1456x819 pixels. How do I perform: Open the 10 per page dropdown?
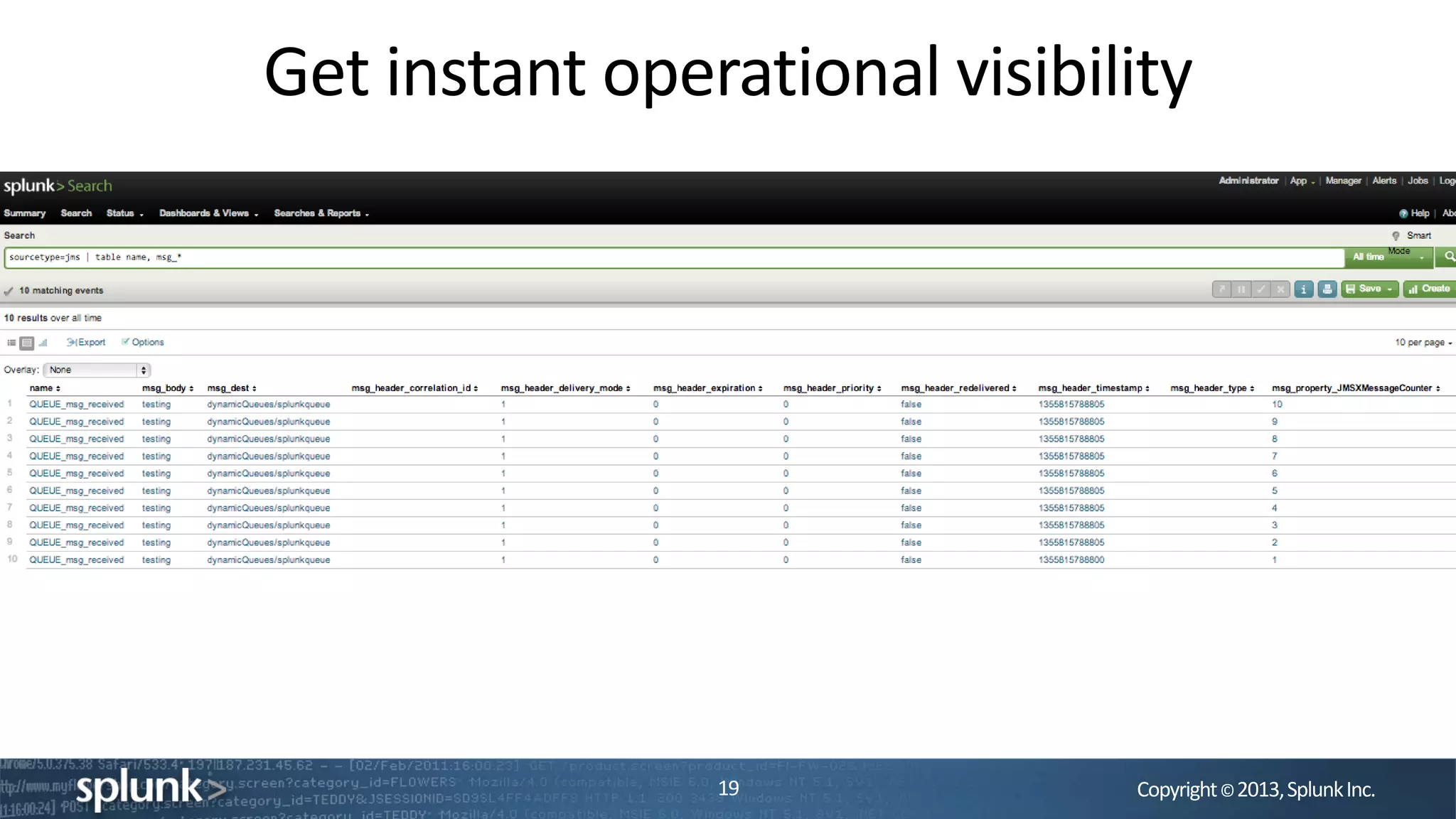1423,343
